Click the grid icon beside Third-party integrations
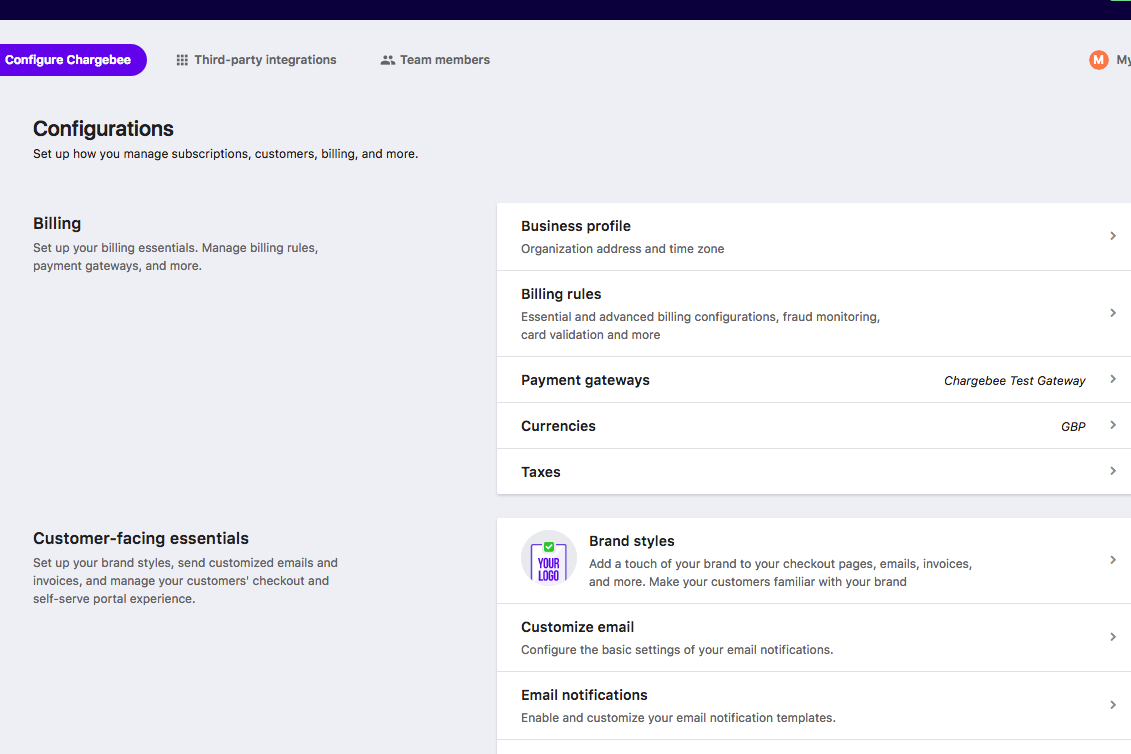Image resolution: width=1131 pixels, height=754 pixels. point(182,60)
